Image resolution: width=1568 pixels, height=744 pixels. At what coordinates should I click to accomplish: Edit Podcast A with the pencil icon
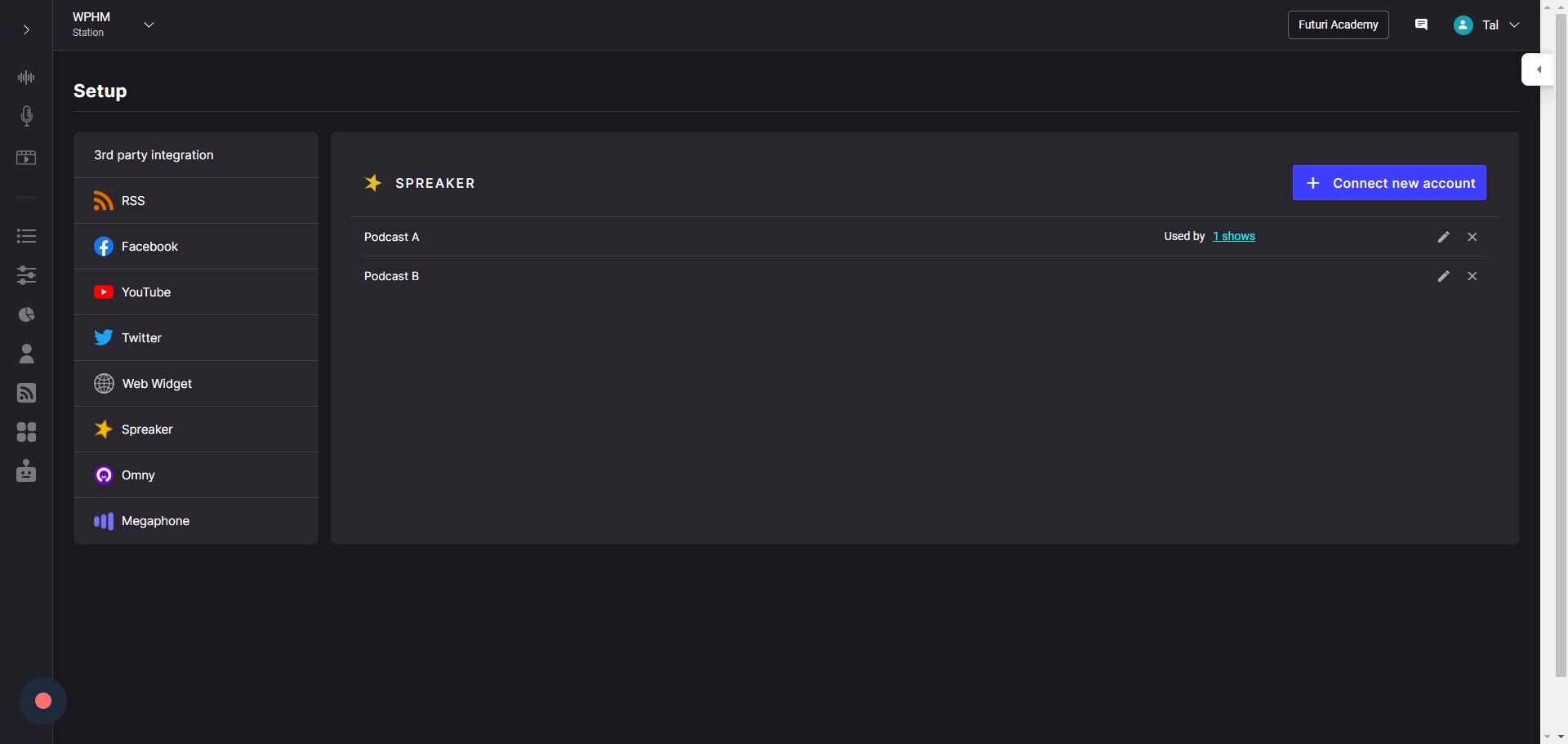(x=1443, y=237)
